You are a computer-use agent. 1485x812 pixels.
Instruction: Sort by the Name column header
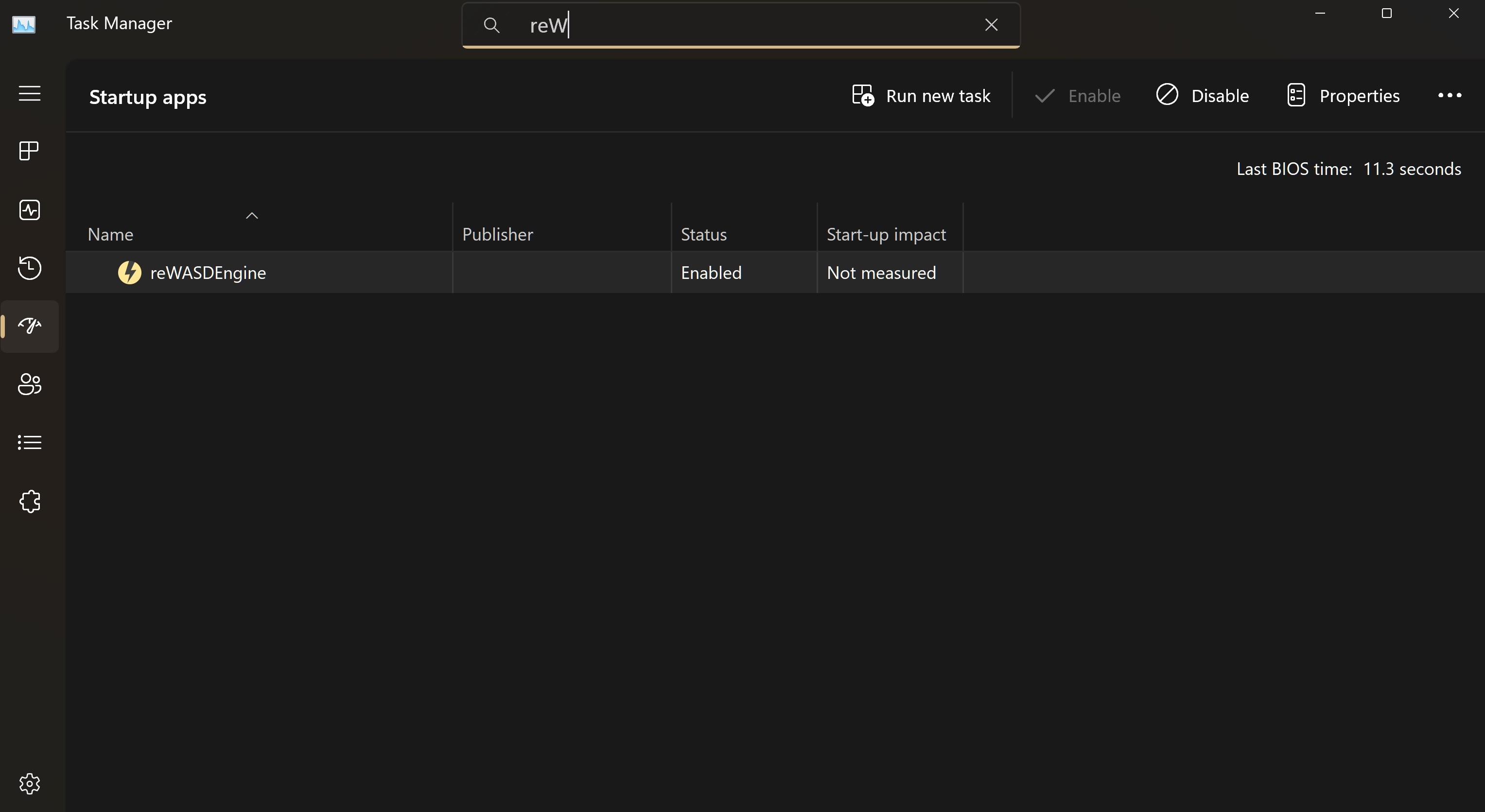111,235
